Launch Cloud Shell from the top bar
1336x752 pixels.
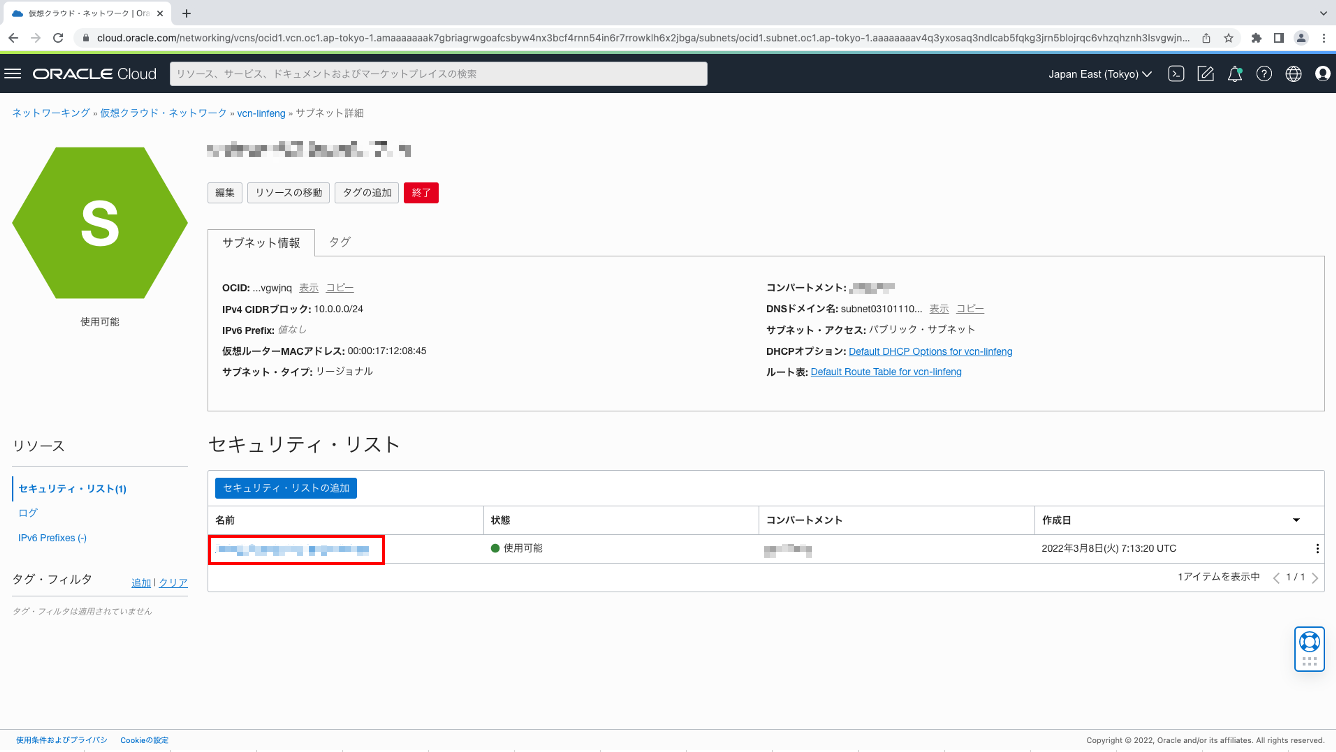tap(1176, 72)
